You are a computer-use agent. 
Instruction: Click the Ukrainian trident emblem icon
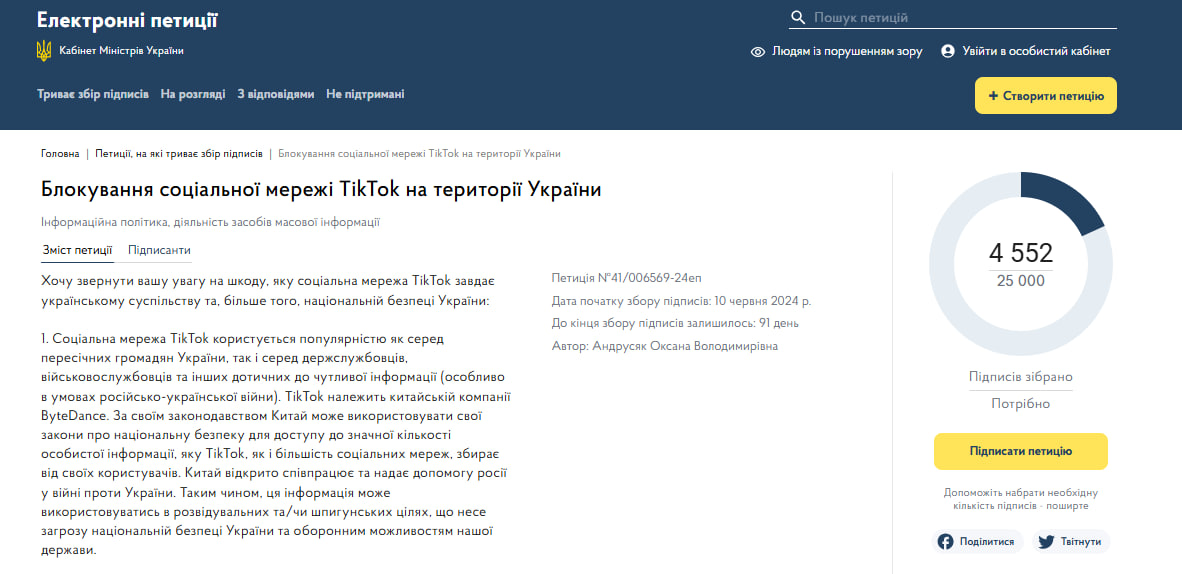(44, 51)
